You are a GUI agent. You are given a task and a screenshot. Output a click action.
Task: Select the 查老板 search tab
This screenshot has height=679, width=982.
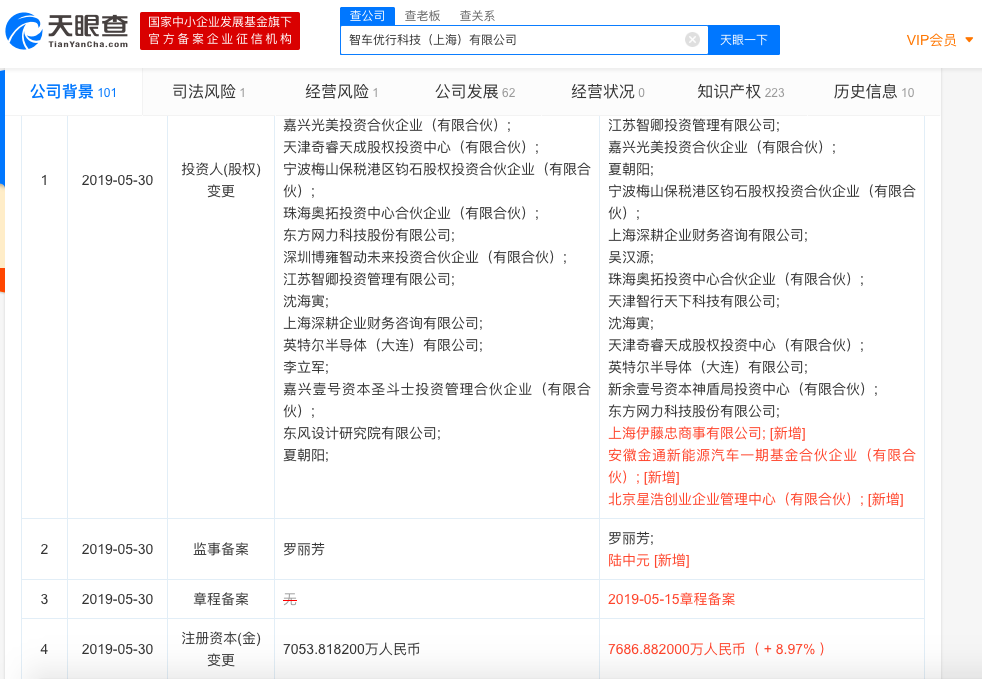pos(422,16)
